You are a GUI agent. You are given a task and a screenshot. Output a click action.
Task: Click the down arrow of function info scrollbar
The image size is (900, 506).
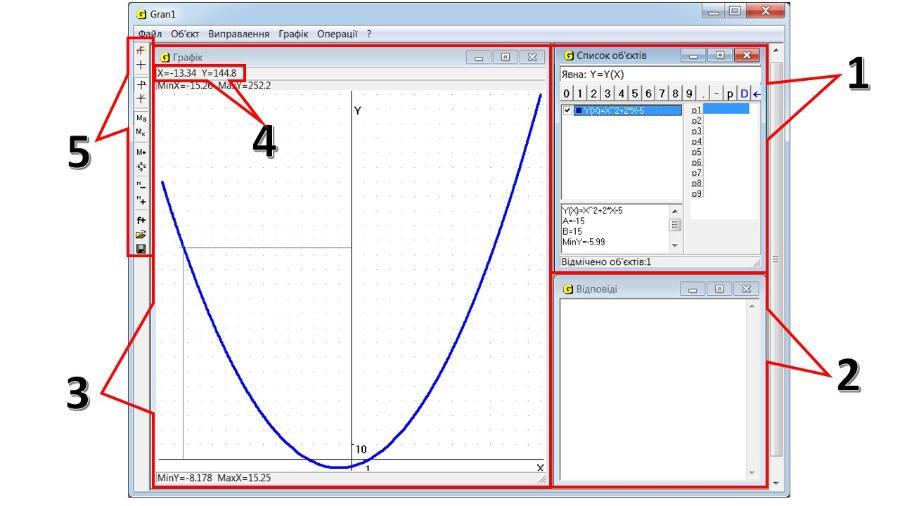point(675,246)
